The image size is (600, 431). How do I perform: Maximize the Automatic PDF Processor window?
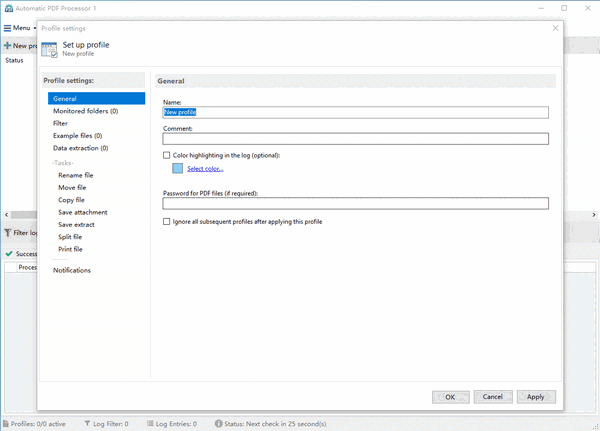[564, 8]
